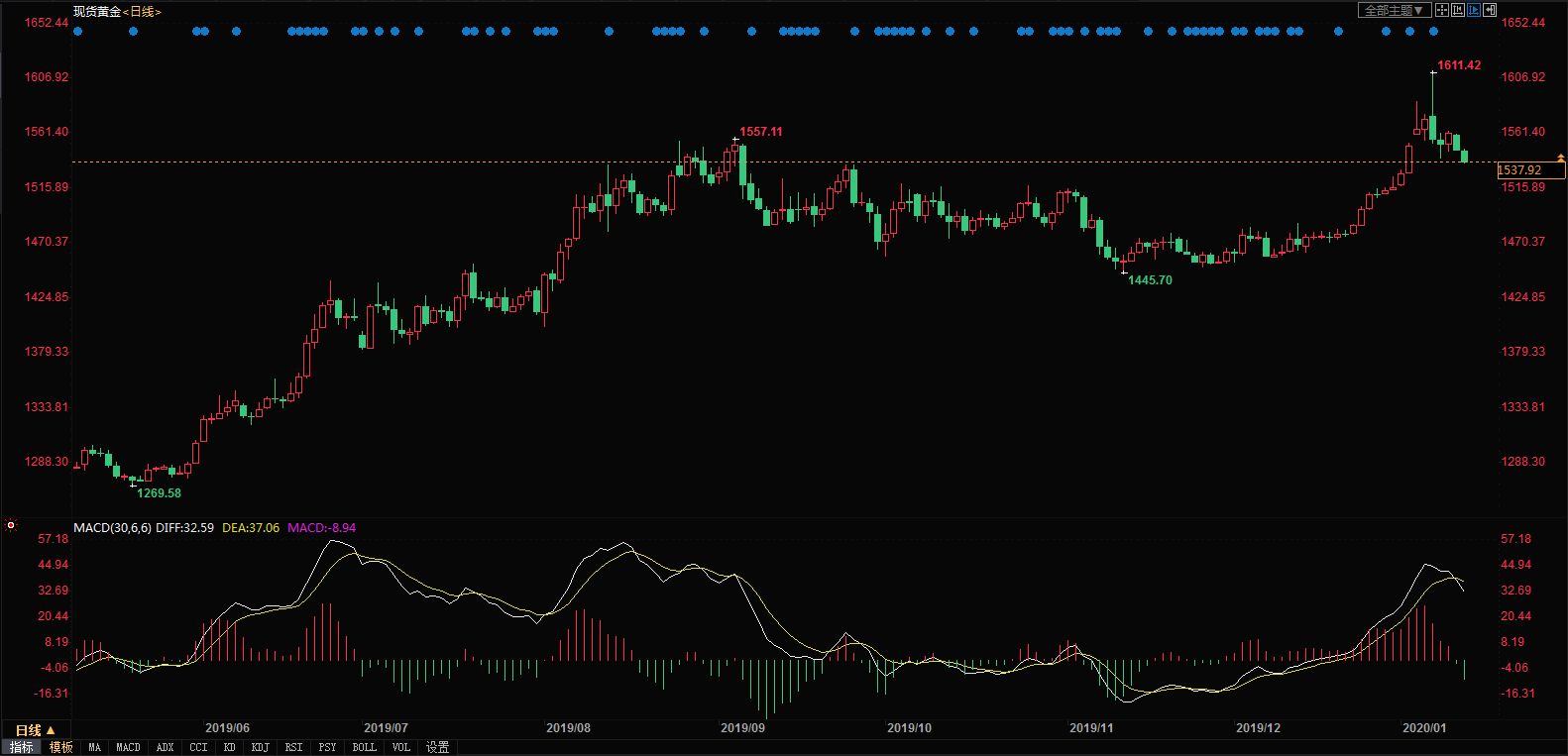Screen dimensions: 1568x756
Task: Click the exit-arrow panel icon at top right
Action: click(1489, 11)
